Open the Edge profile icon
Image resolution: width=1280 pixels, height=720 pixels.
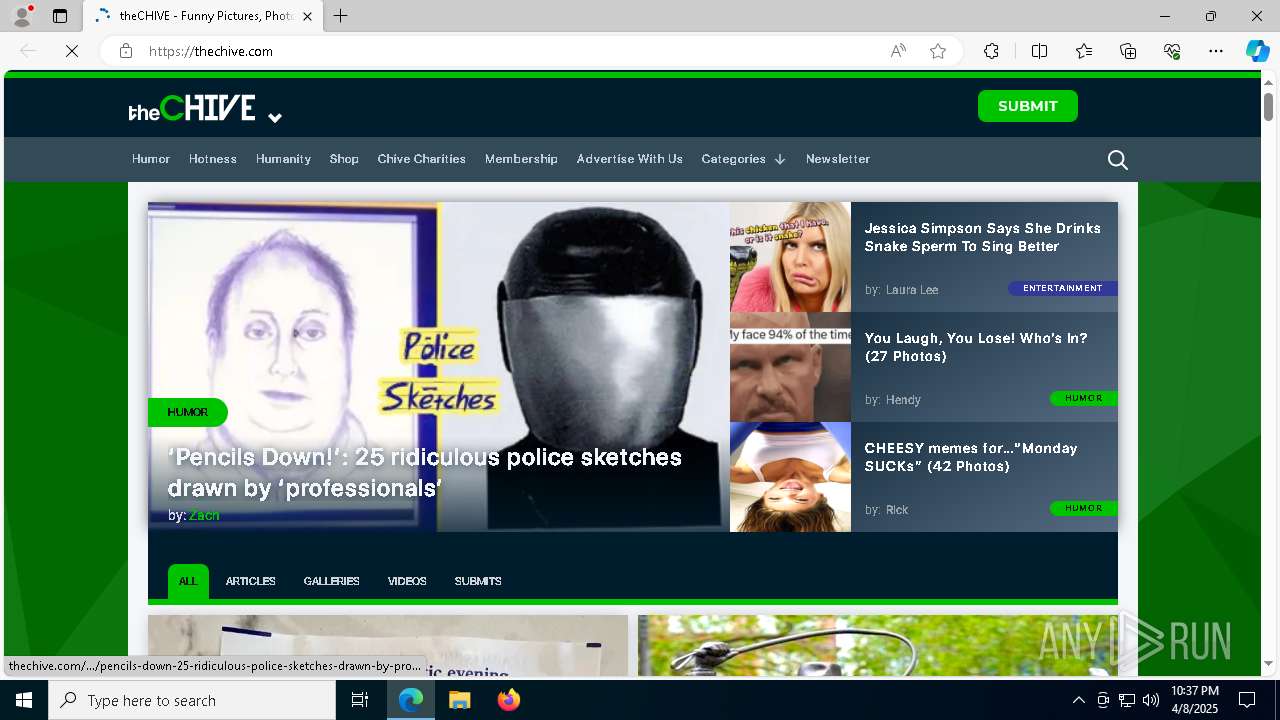(22, 16)
